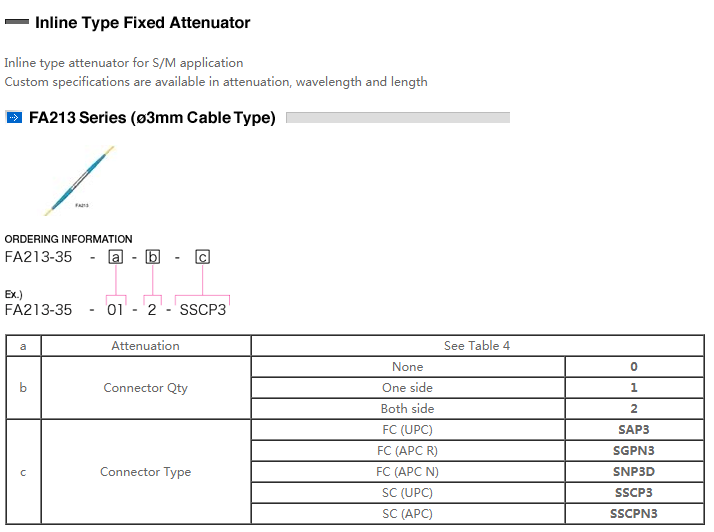Click the SGPN3 connector code
The height and width of the screenshot is (532, 714).
point(634,451)
